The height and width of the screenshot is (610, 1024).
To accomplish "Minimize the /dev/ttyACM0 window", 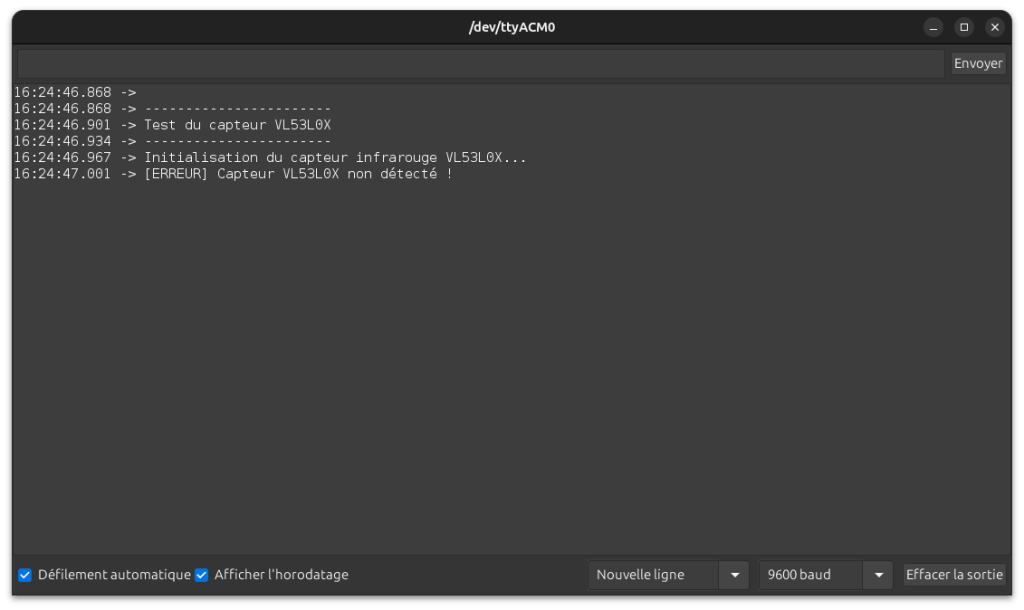I will click(933, 27).
